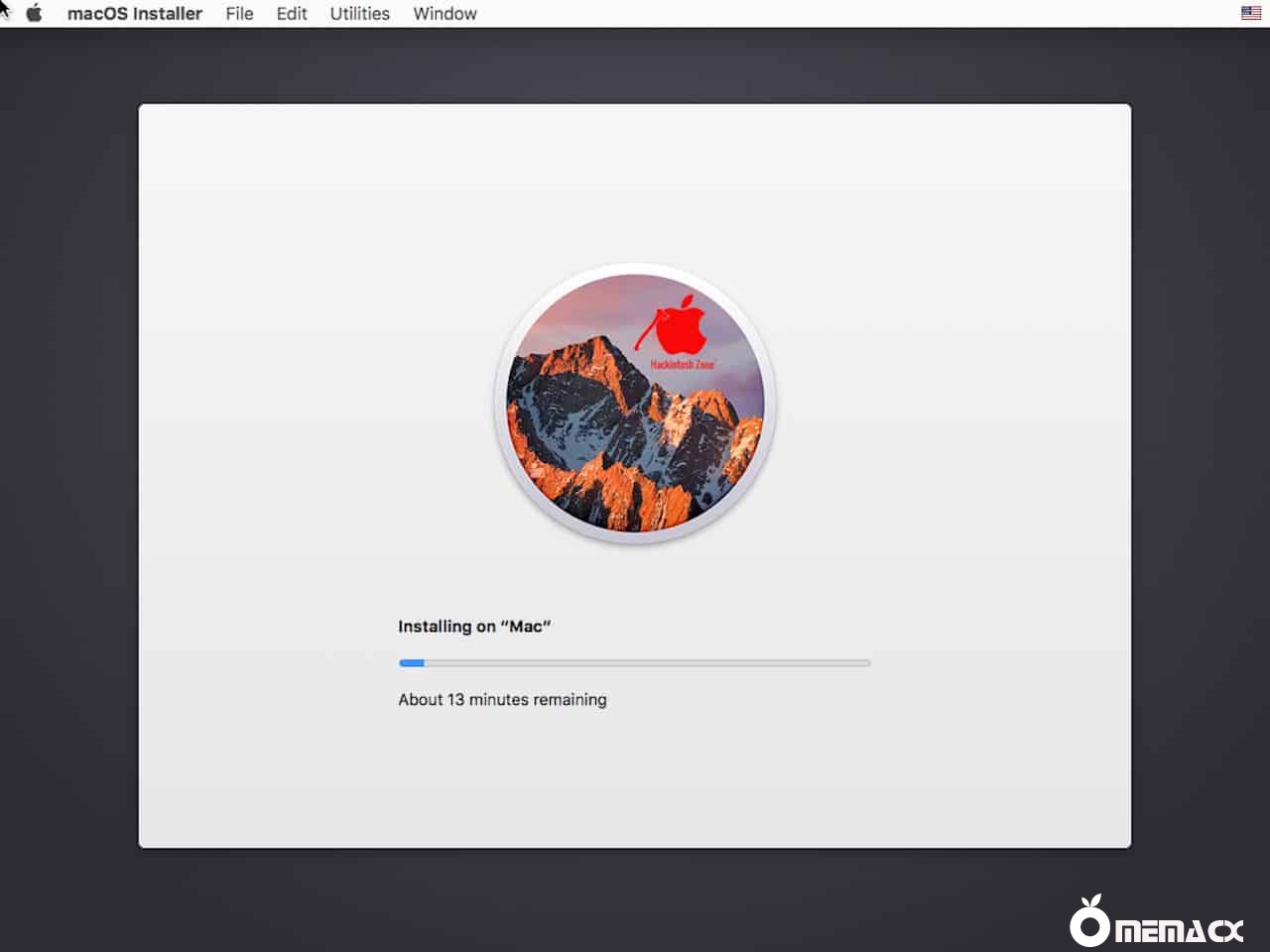Viewport: 1270px width, 952px height.
Task: Click the red Hackintosh apple logo
Action: click(680, 327)
